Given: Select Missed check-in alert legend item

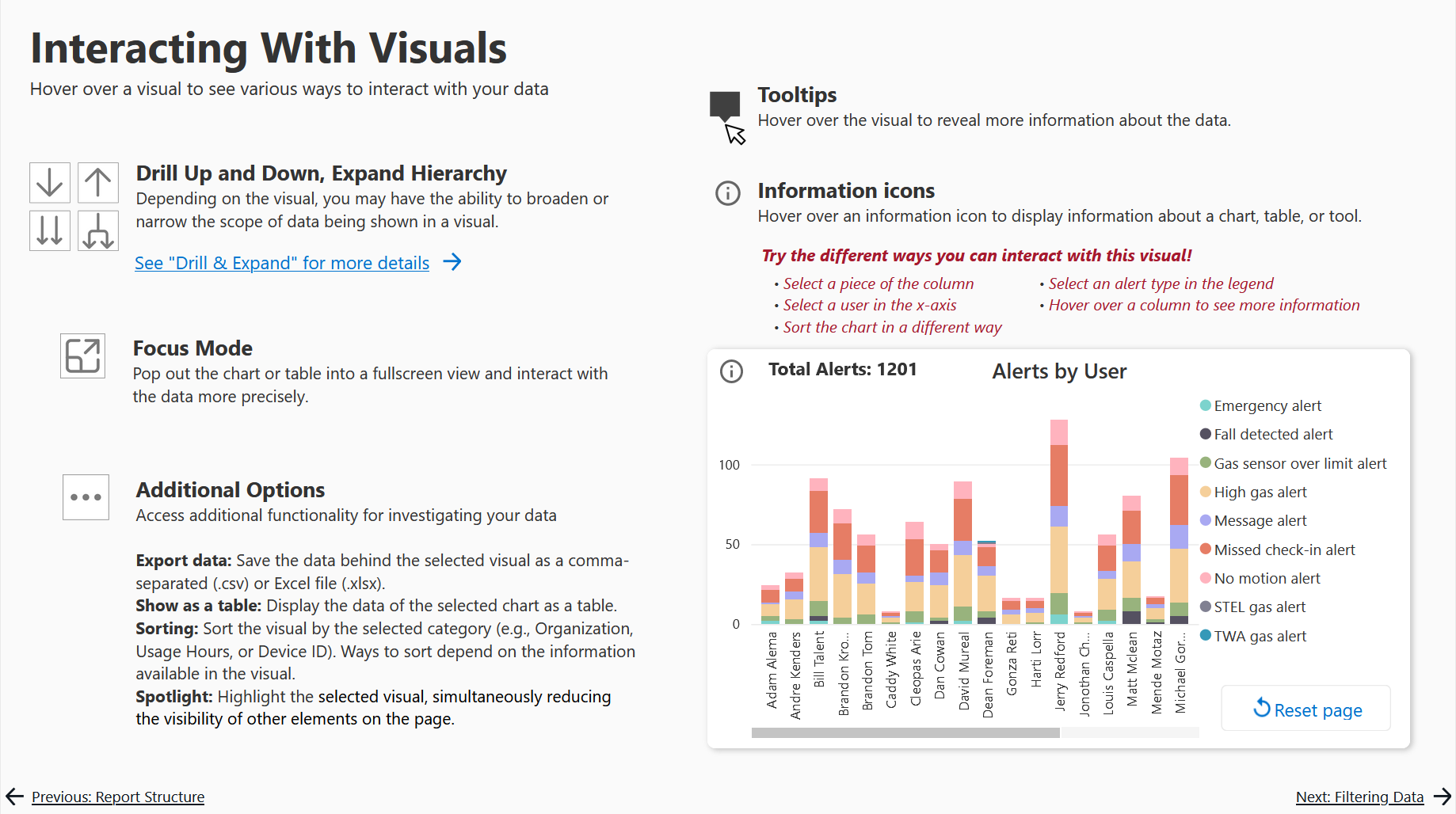Looking at the screenshot, I should pyautogui.click(x=1283, y=550).
